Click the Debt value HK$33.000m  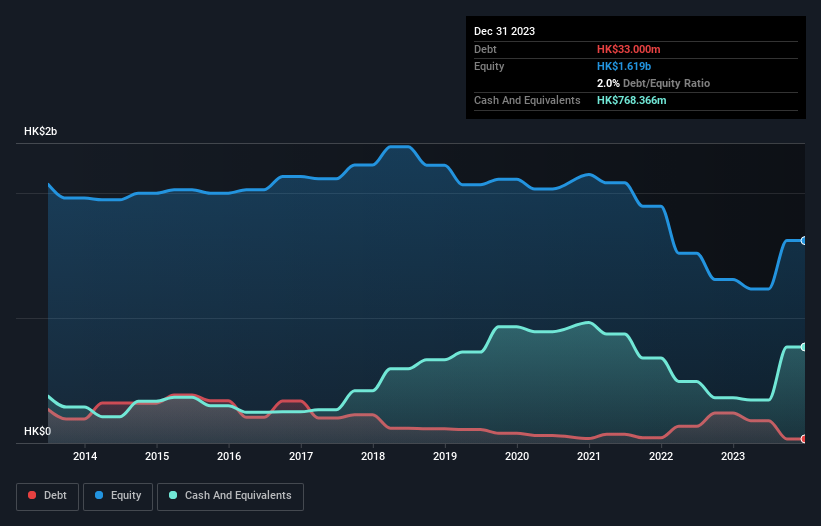pos(628,49)
